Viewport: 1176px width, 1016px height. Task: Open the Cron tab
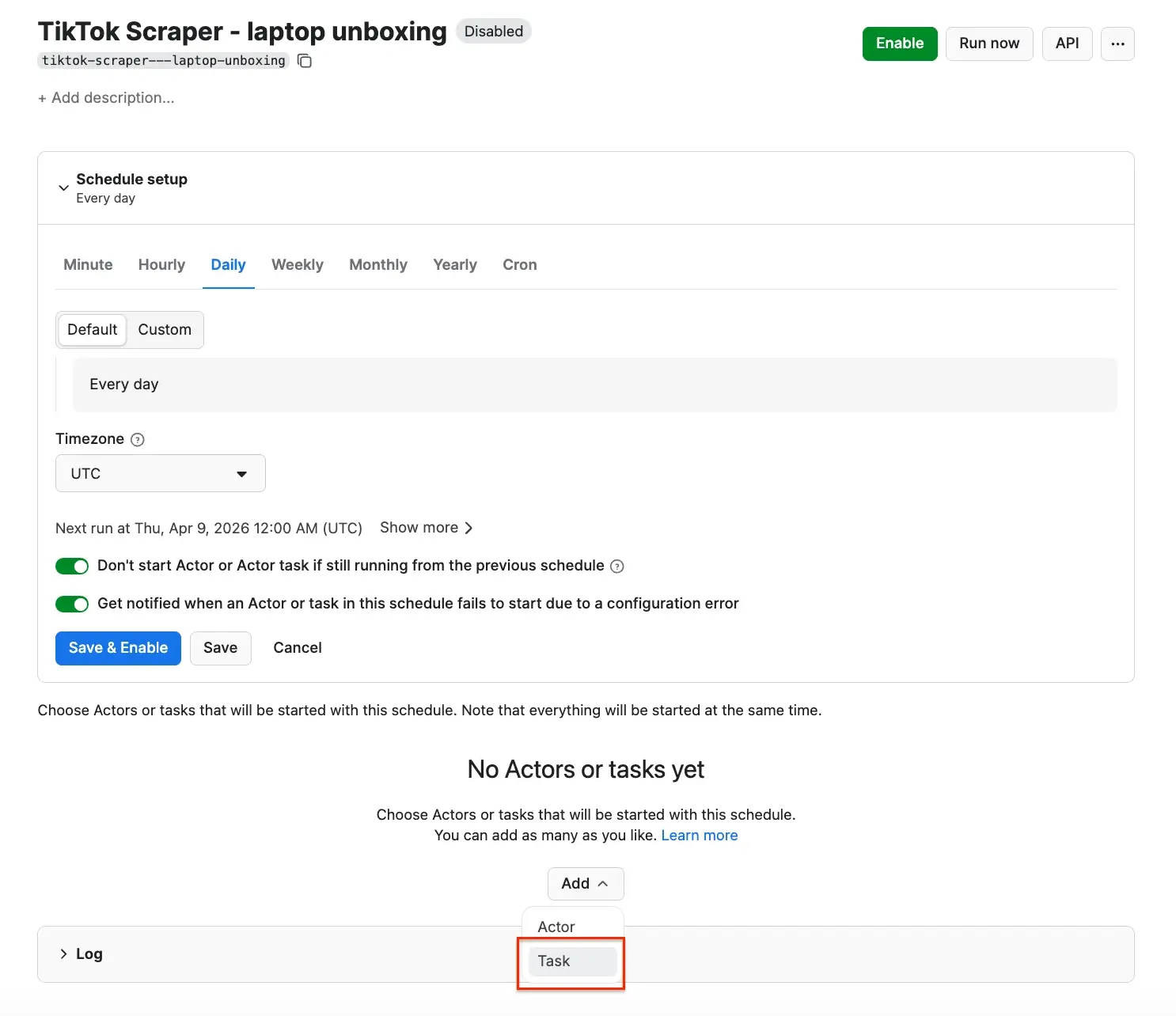tap(520, 265)
